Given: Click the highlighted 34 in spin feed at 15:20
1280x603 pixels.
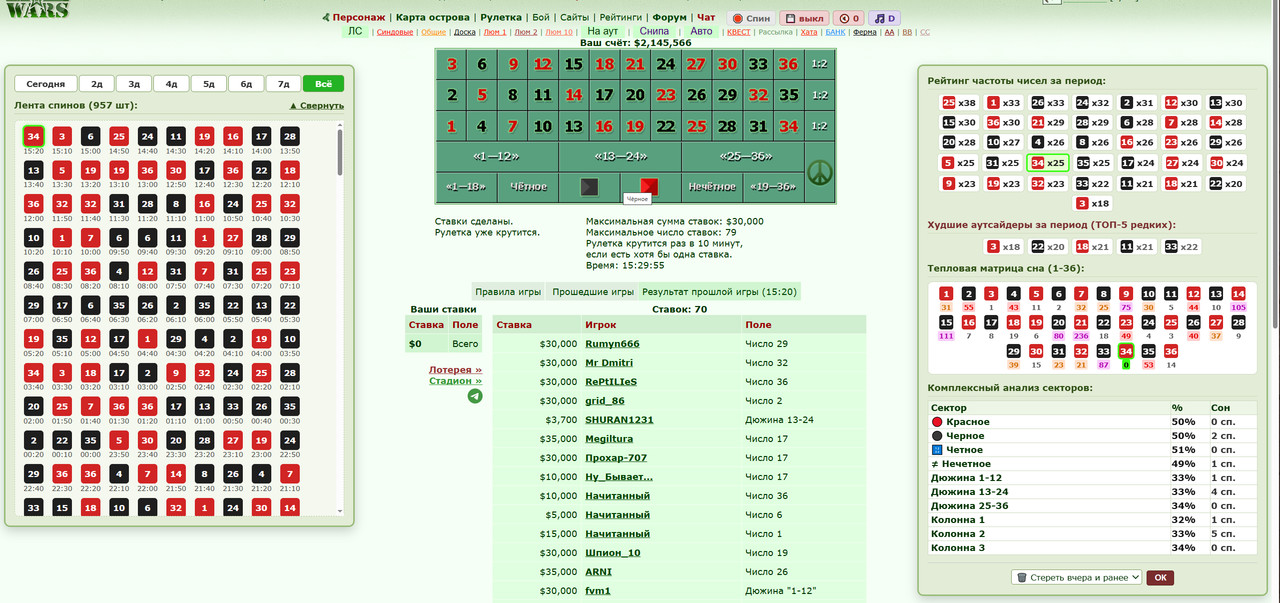Looking at the screenshot, I should [x=33, y=136].
